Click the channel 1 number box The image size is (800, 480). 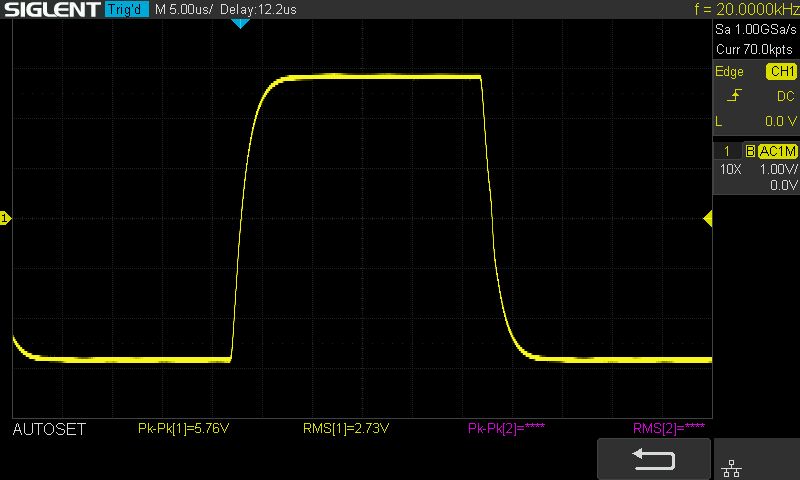tap(727, 151)
